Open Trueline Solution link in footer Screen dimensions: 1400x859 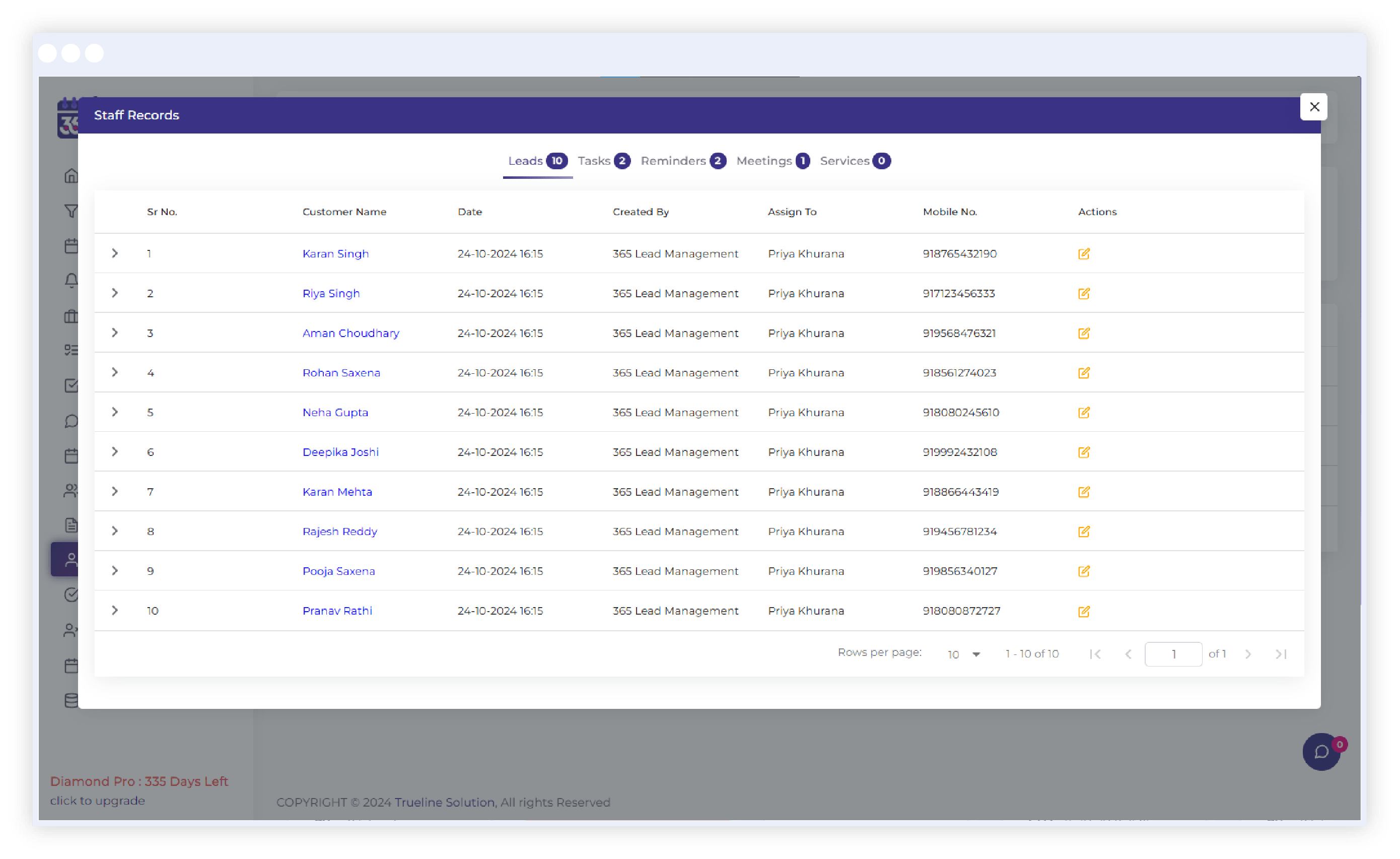[x=444, y=802]
